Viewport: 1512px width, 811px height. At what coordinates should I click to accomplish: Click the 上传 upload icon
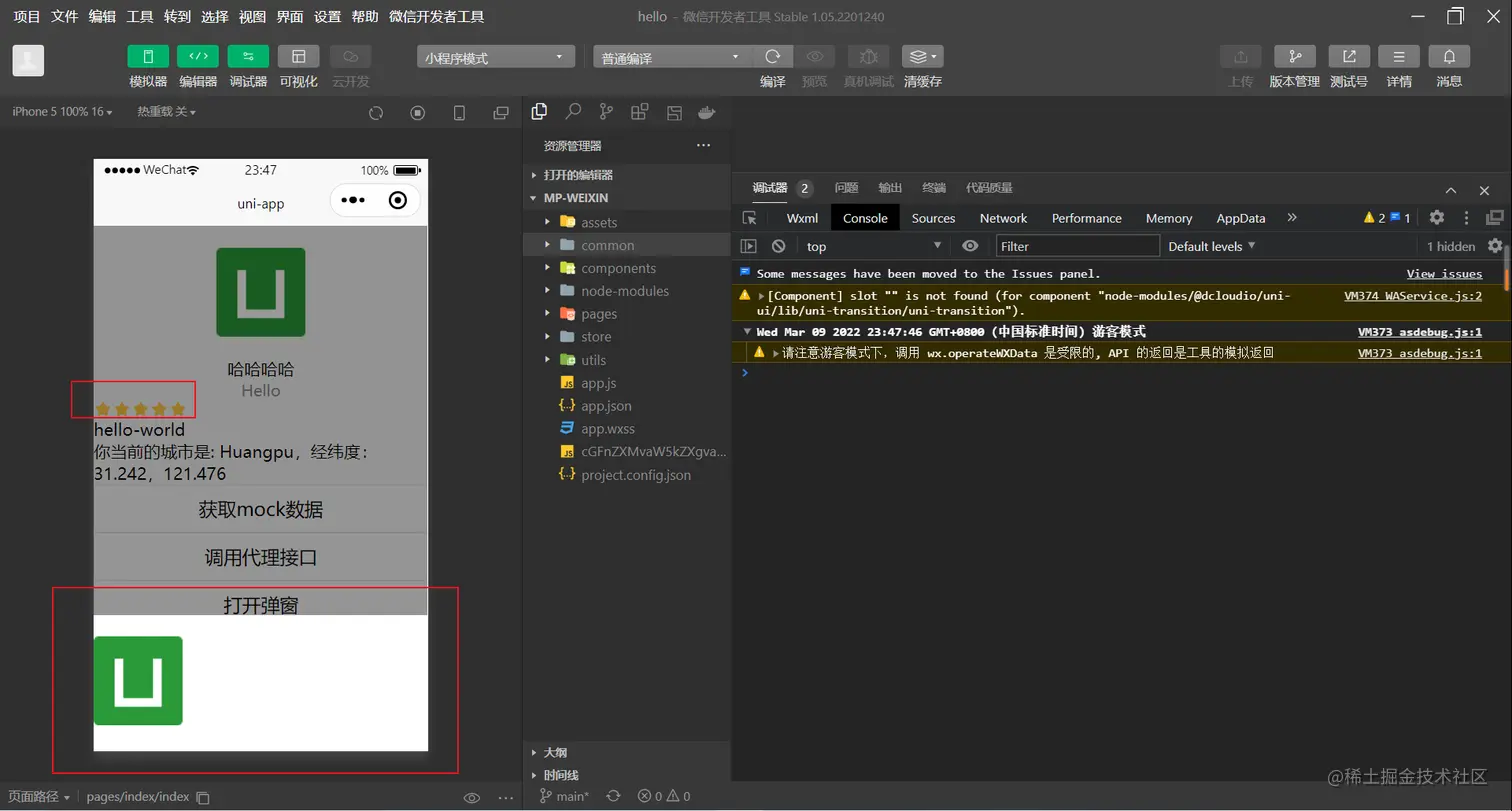tap(1240, 56)
